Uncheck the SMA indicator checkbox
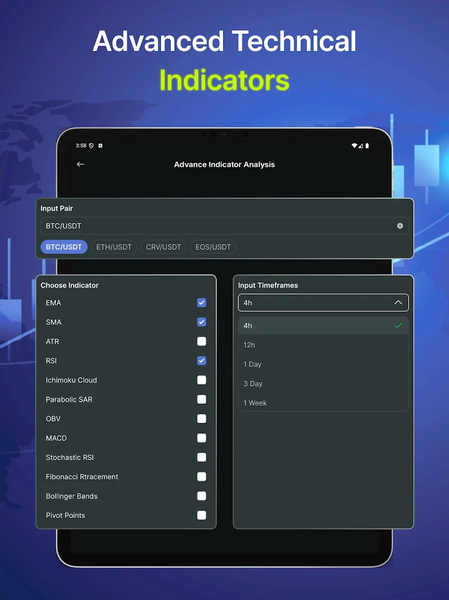Image resolution: width=449 pixels, height=600 pixels. [x=201, y=322]
